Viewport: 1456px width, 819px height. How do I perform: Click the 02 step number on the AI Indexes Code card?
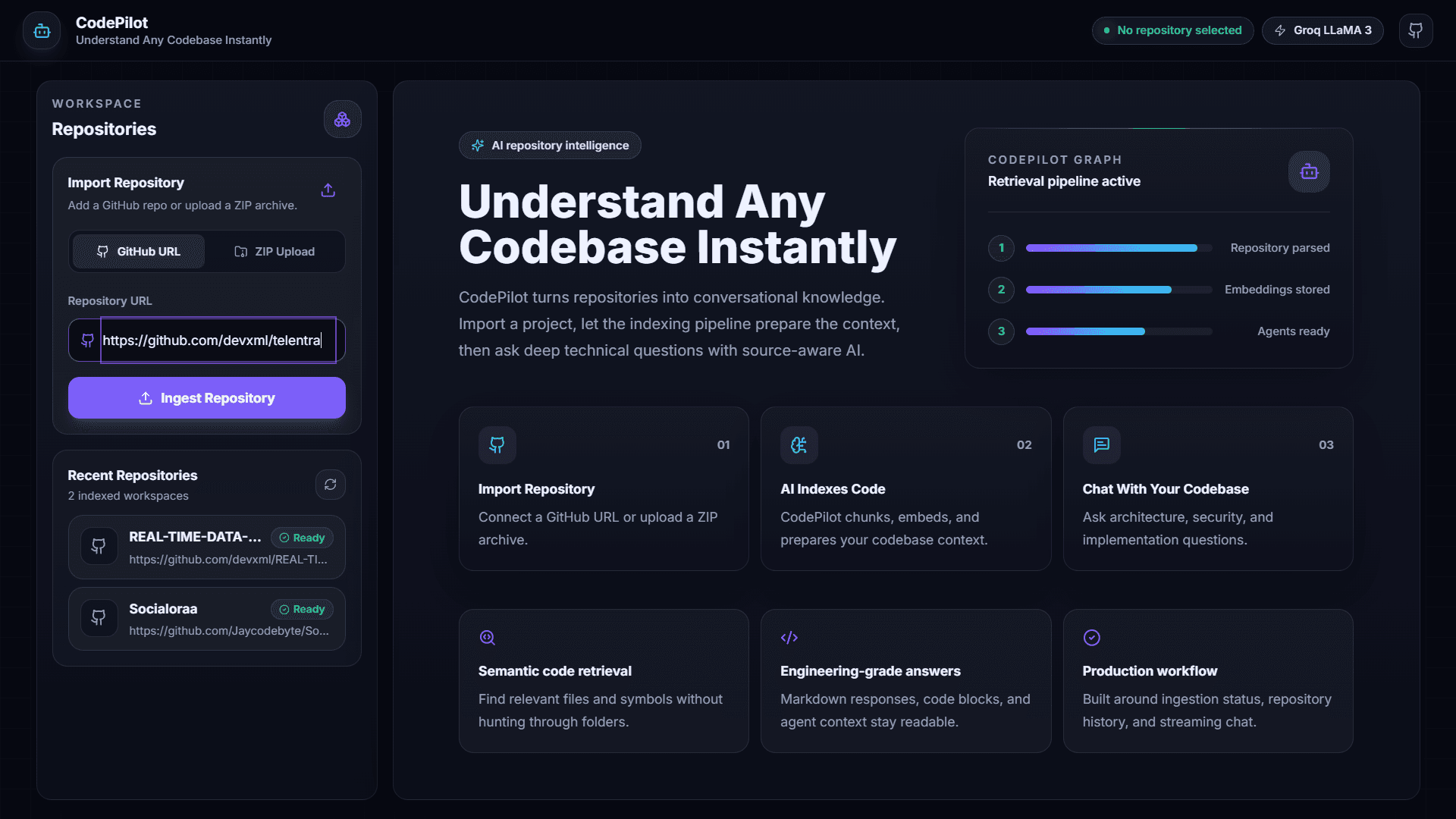tap(1024, 445)
